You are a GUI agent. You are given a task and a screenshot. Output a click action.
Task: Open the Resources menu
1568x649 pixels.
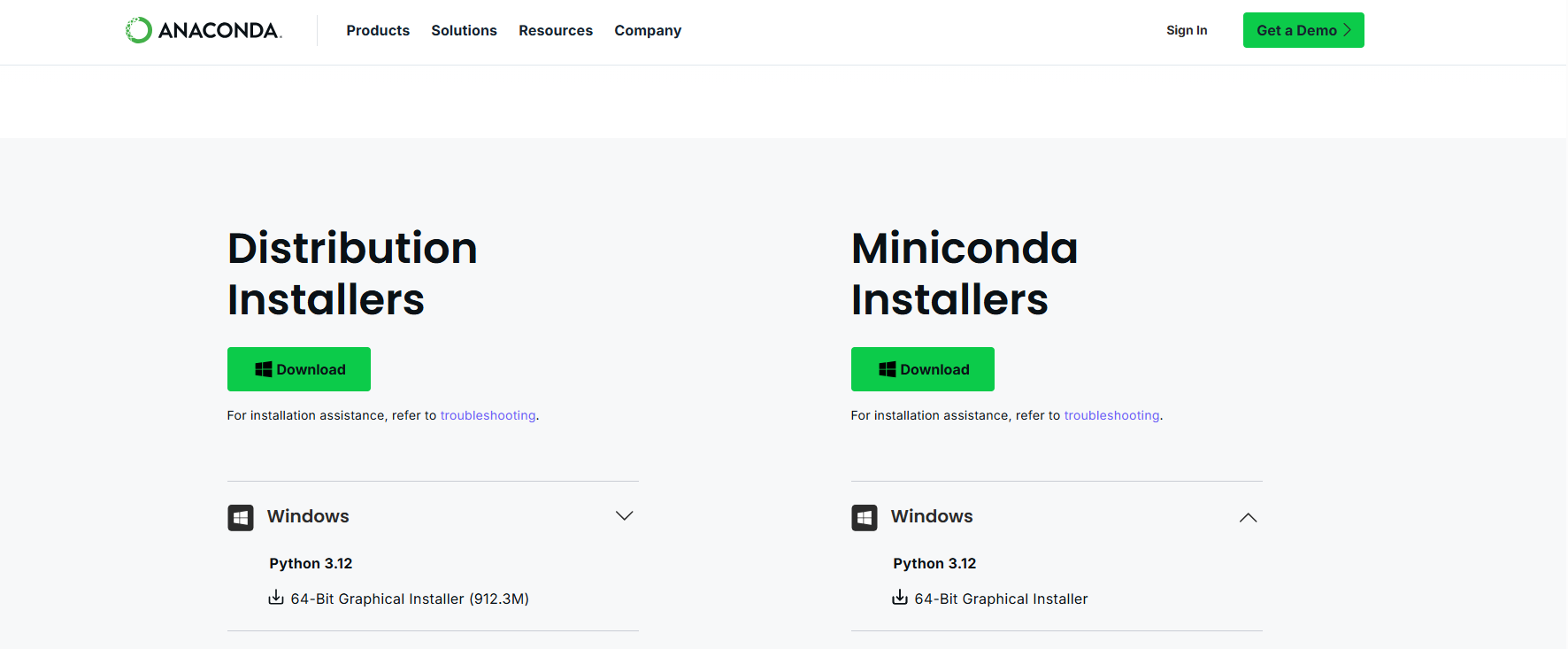[x=556, y=30]
